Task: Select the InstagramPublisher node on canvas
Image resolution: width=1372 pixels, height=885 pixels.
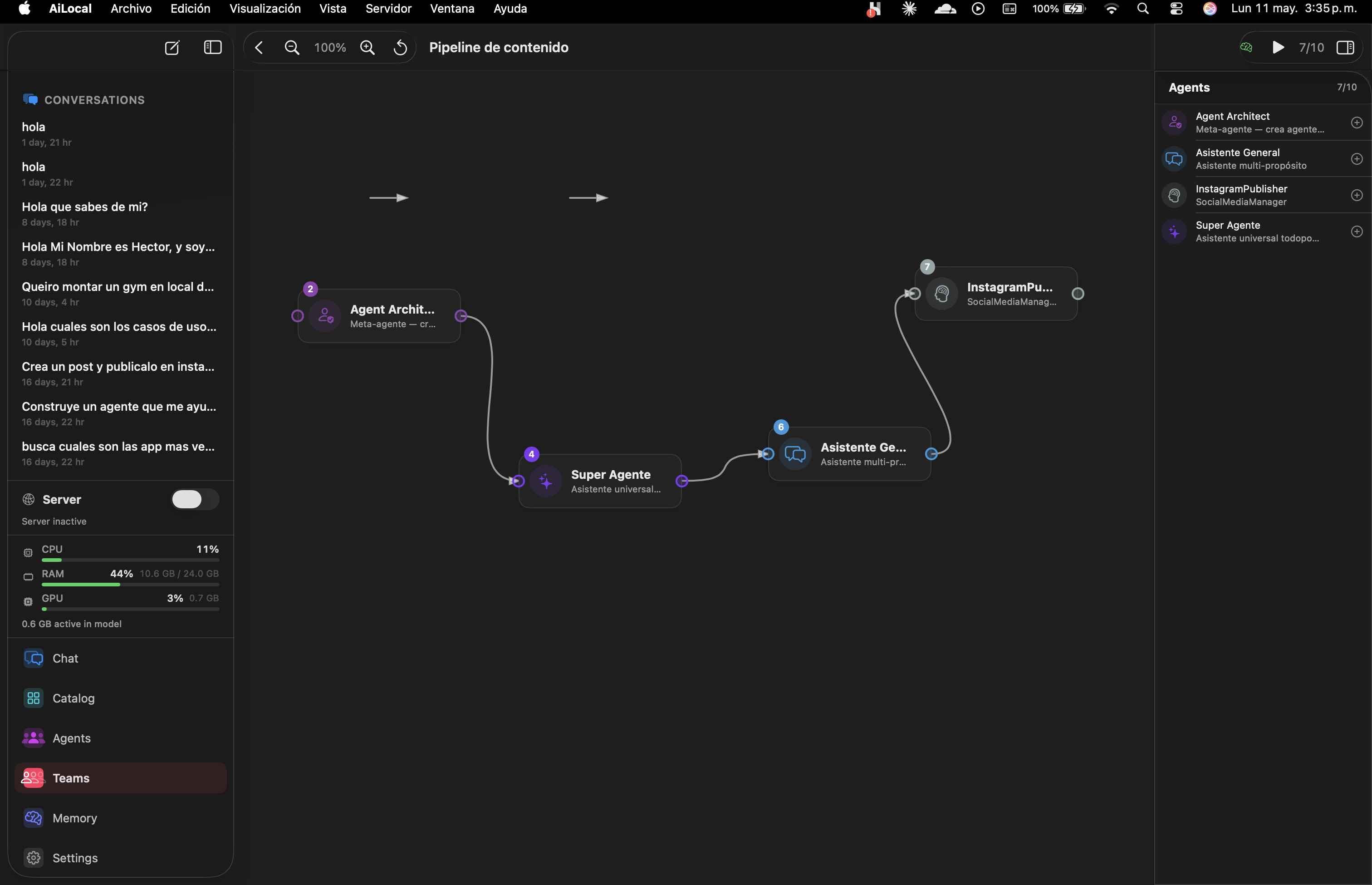Action: coord(996,294)
